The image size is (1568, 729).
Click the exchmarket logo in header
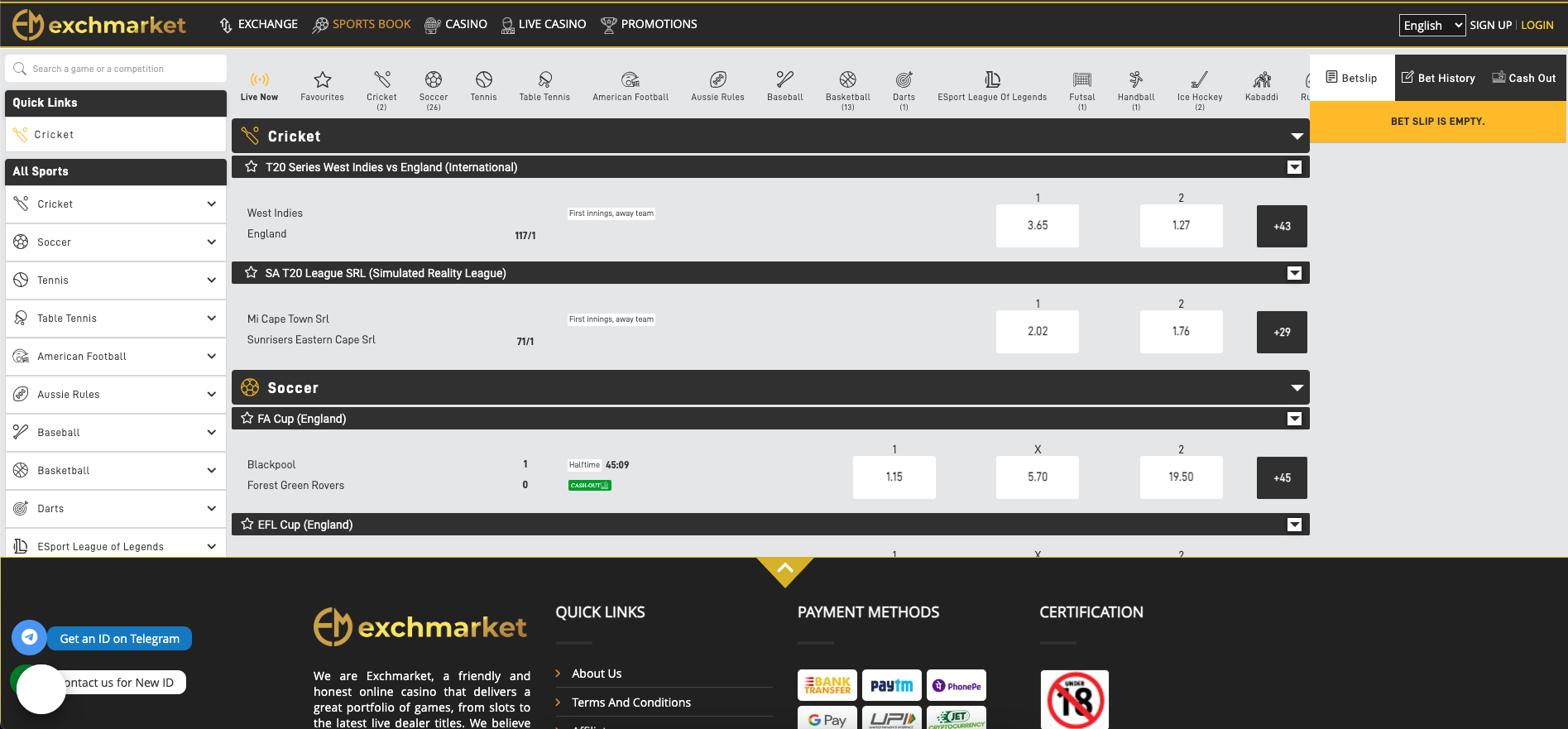tap(99, 25)
